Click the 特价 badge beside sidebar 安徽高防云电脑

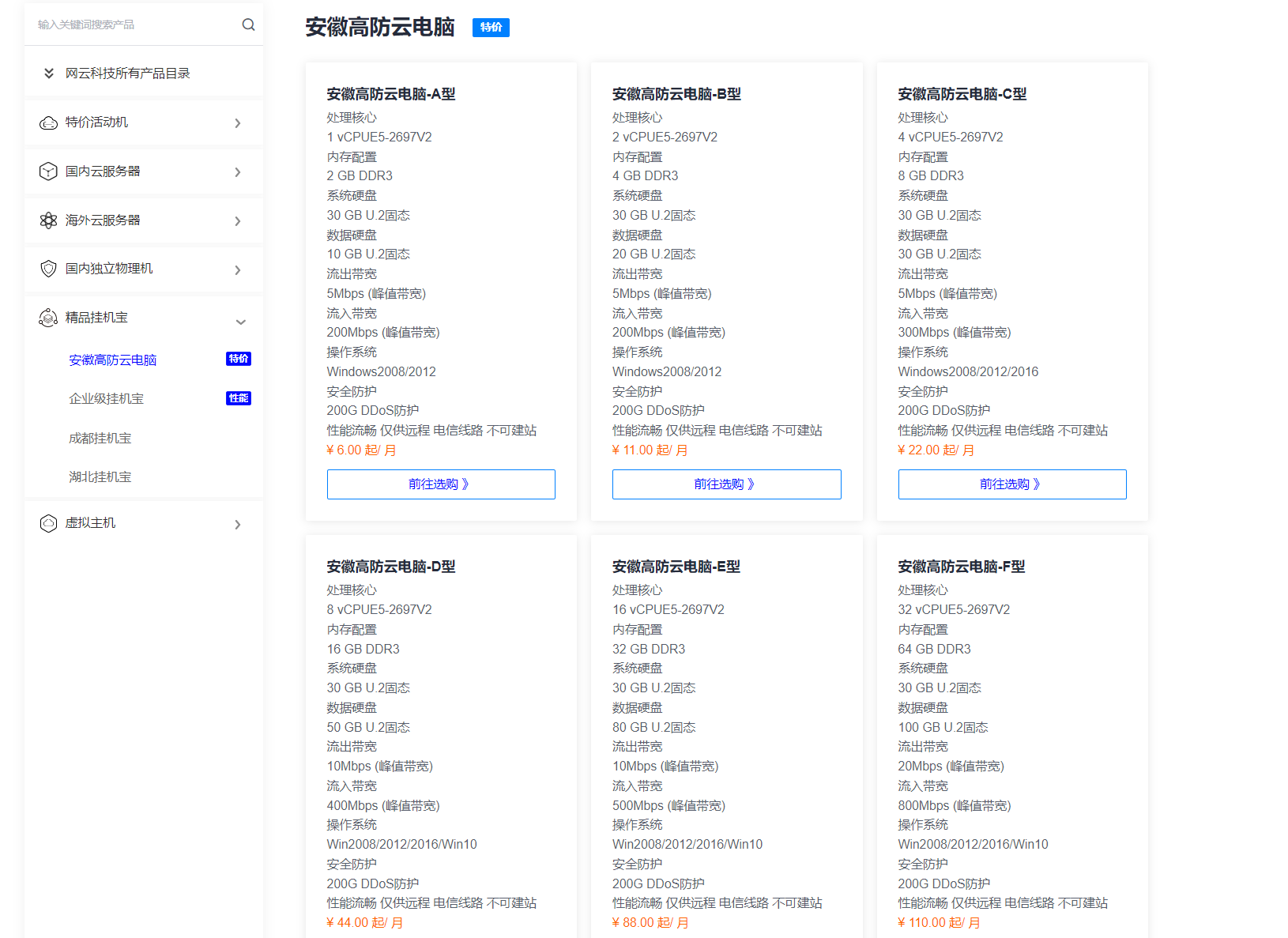coord(239,359)
